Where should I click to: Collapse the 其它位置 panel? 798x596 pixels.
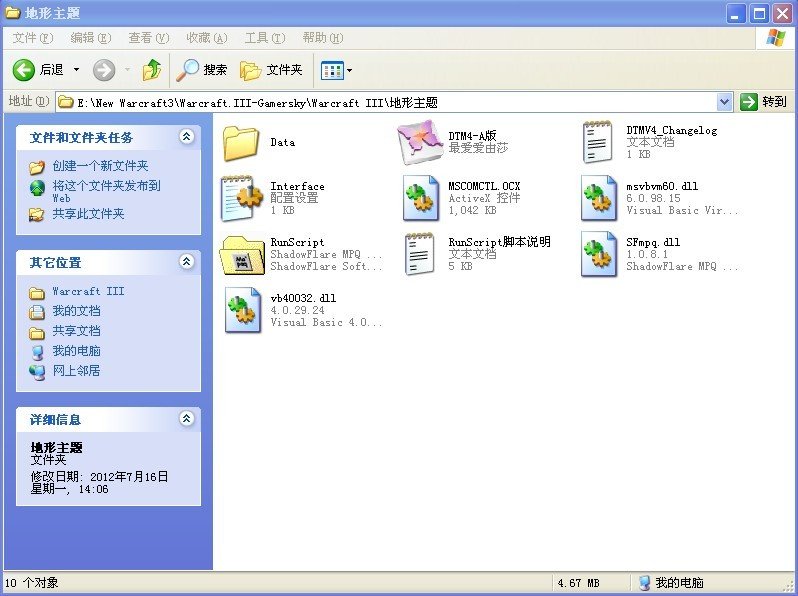[x=186, y=262]
